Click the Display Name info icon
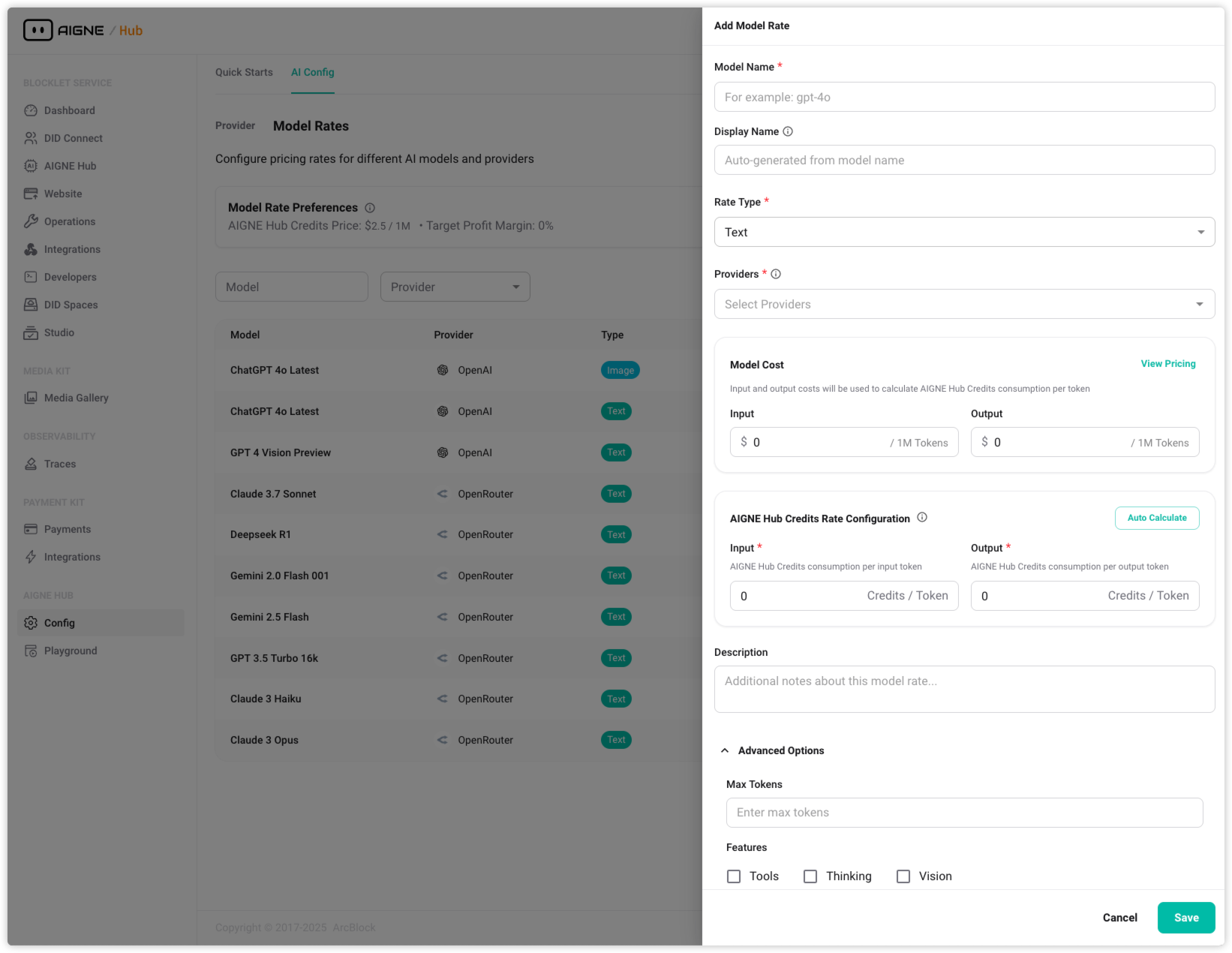This screenshot has height=953, width=1232. (788, 131)
